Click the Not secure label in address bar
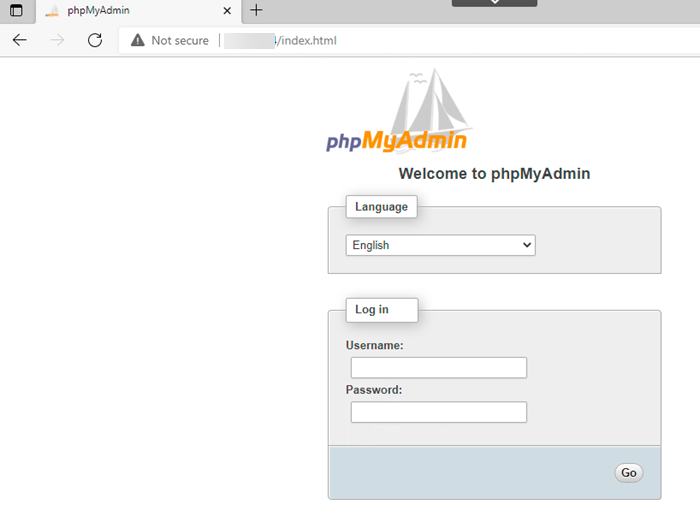 tap(180, 41)
